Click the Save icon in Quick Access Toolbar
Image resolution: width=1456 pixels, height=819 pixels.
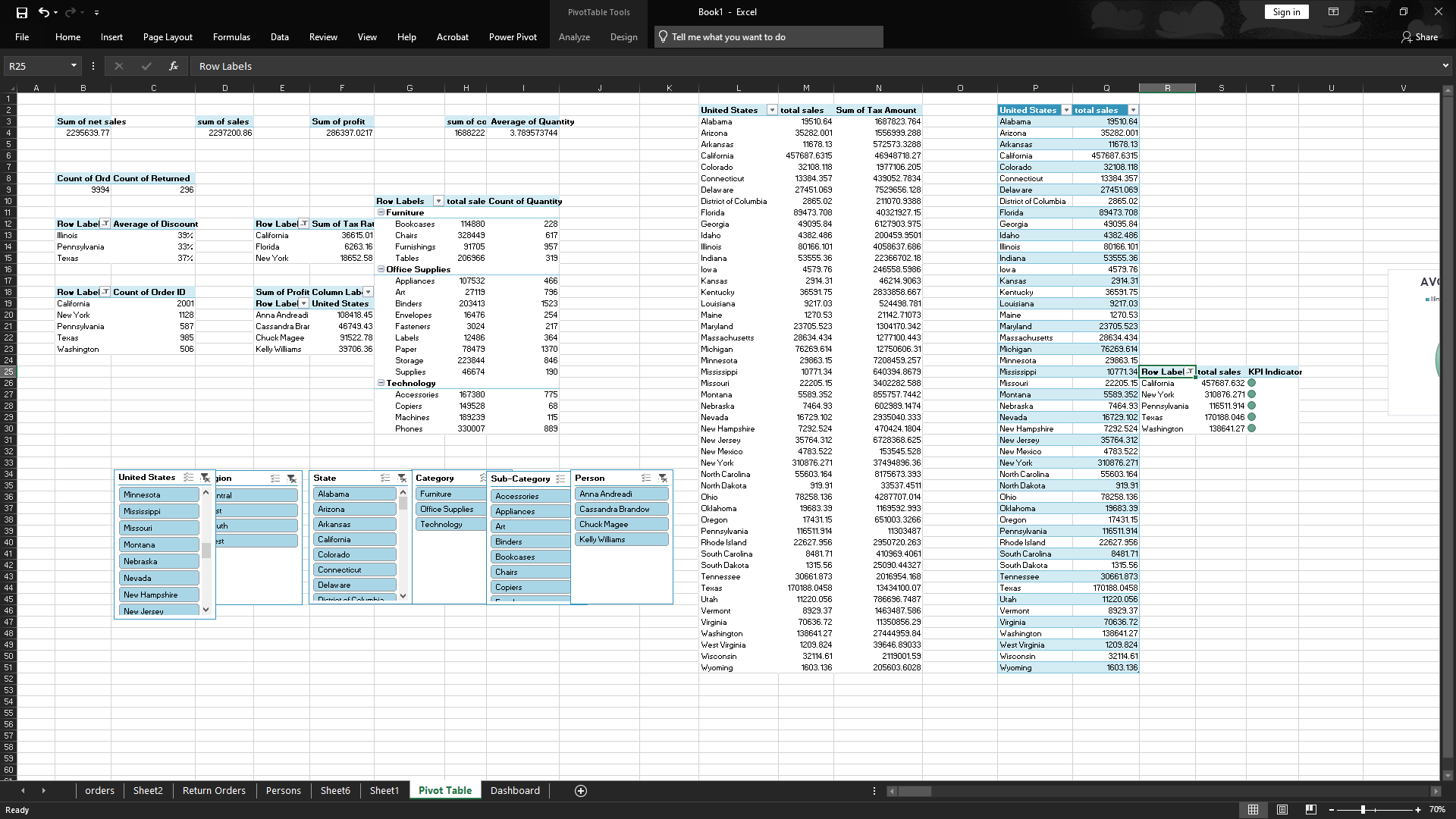[21, 12]
